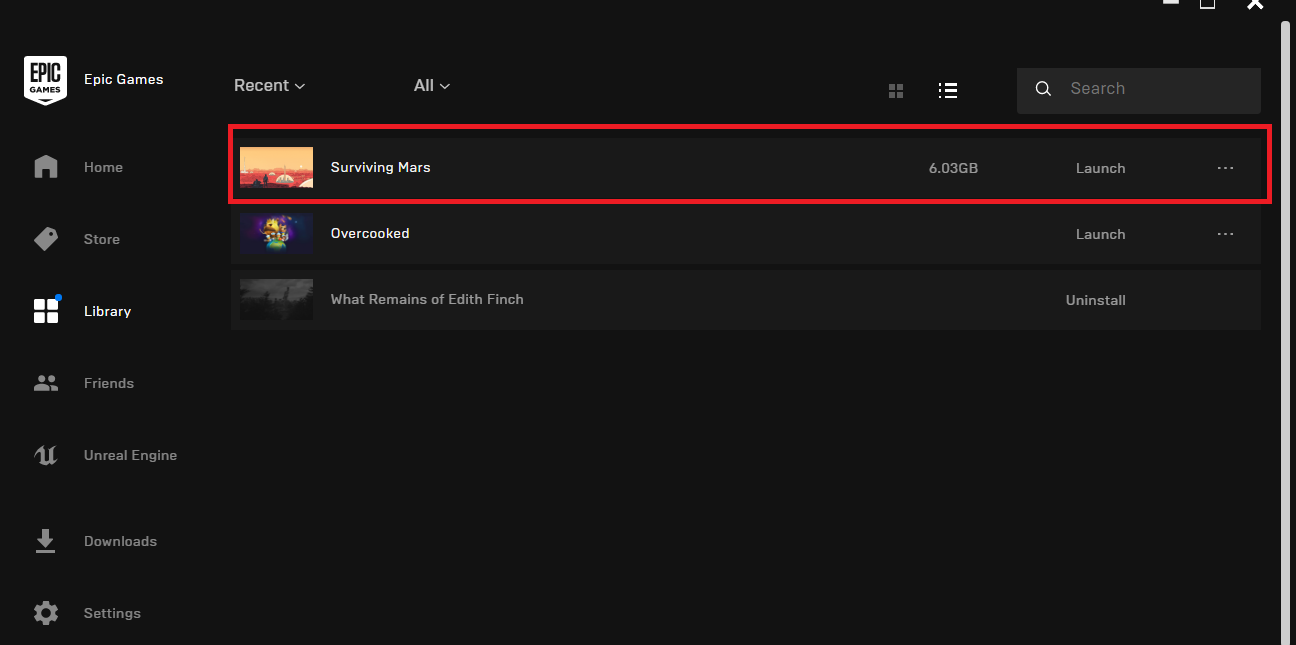Go to Downloads page
This screenshot has height=645, width=1296.
[120, 541]
